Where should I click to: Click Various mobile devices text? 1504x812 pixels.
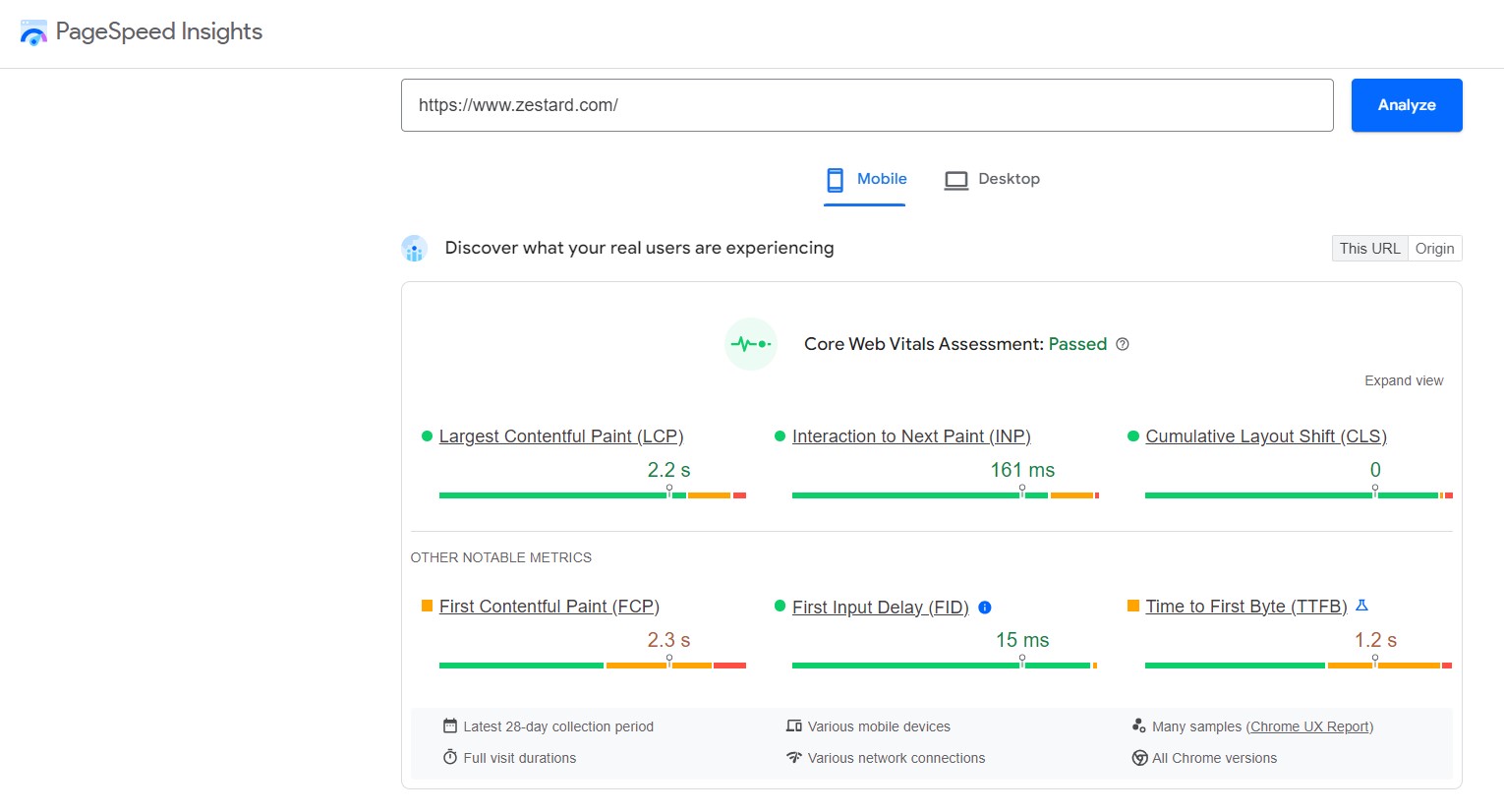879,726
